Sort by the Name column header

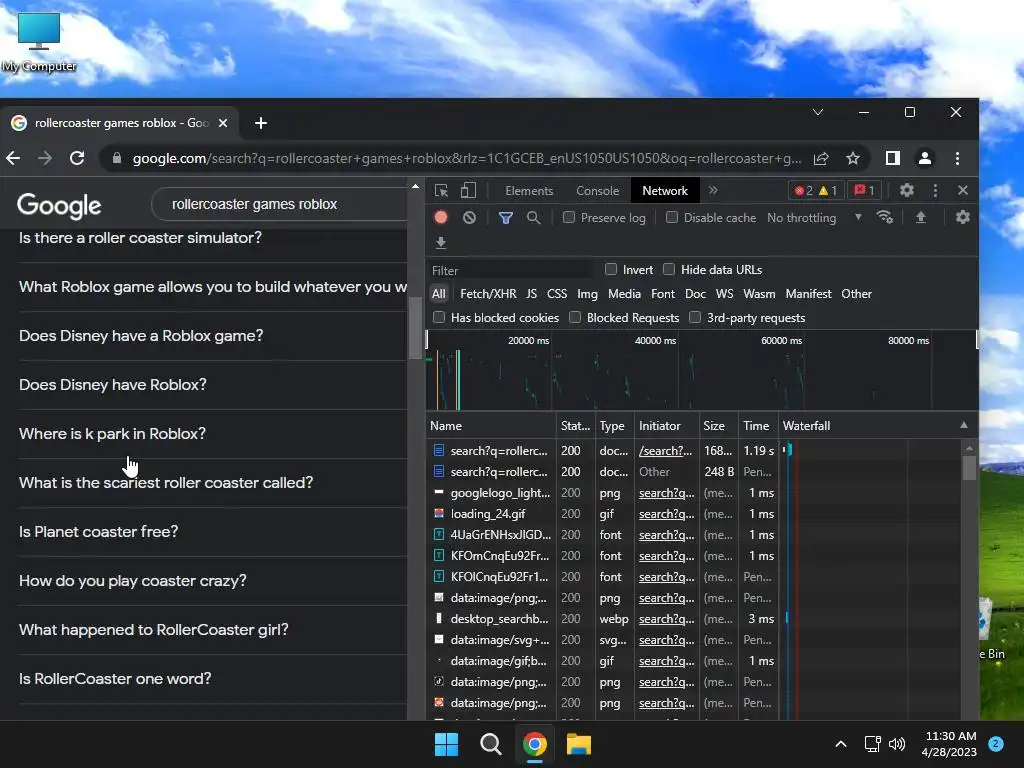491,426
